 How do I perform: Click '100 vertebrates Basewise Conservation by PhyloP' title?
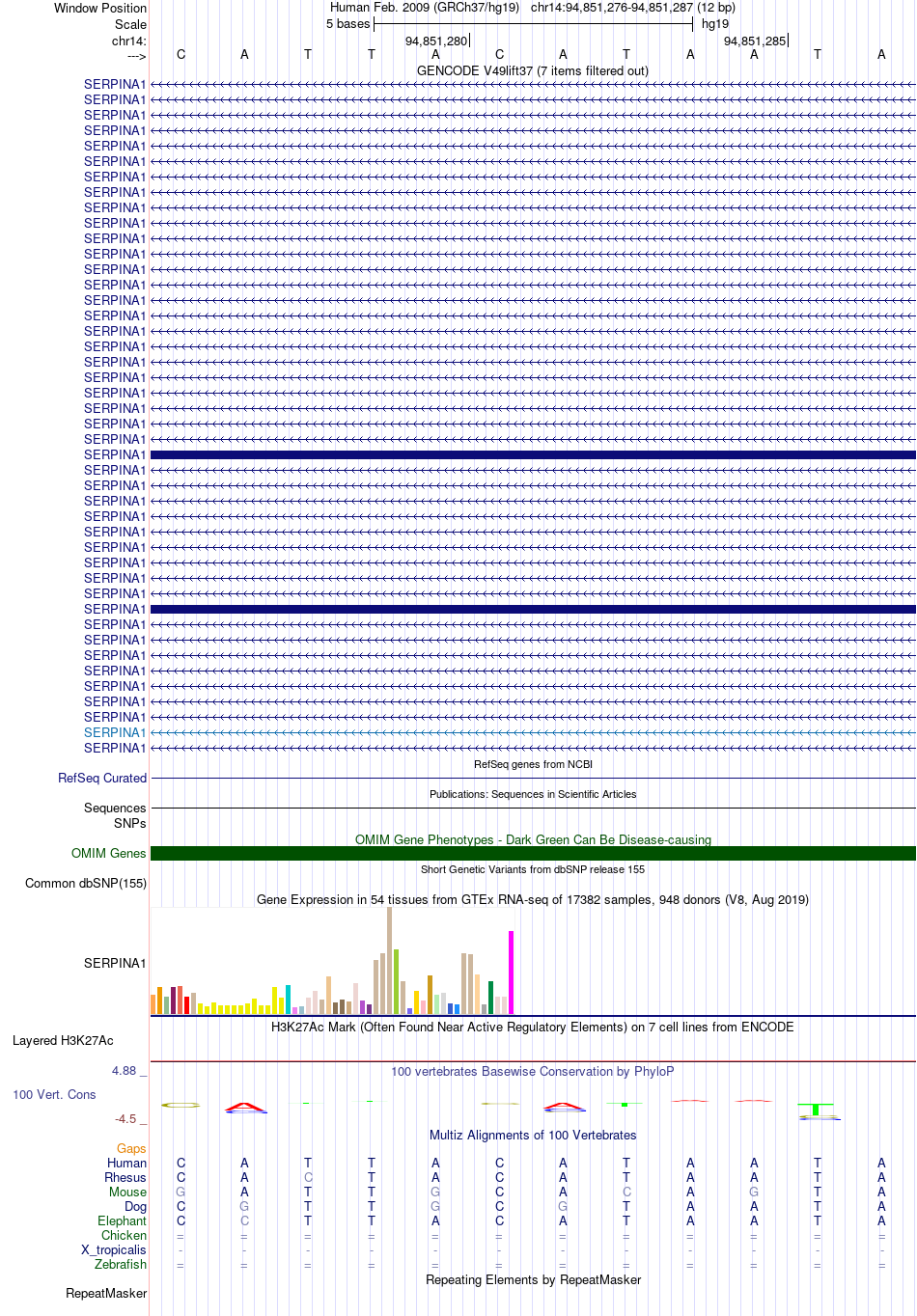(533, 1071)
